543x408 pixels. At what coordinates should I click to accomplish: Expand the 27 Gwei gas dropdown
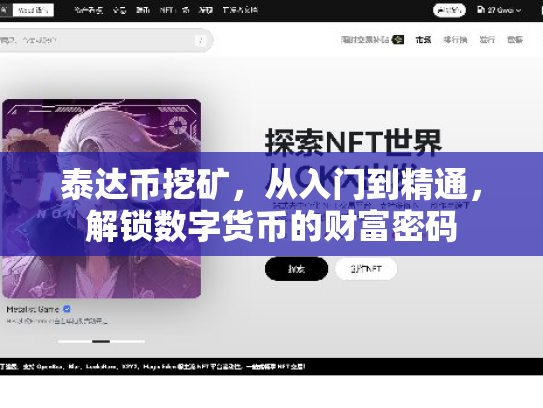tap(499, 10)
